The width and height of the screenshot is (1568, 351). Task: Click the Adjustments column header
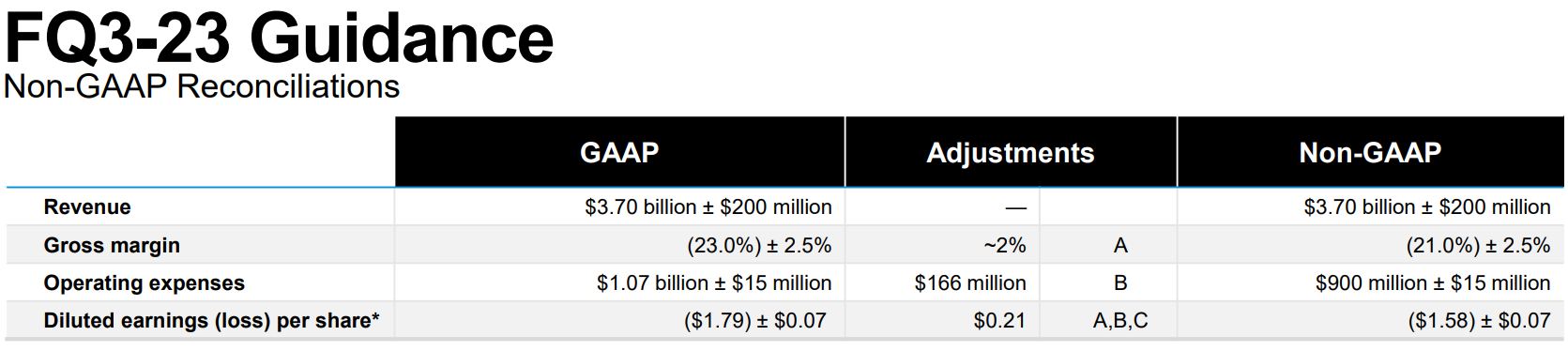(1011, 152)
